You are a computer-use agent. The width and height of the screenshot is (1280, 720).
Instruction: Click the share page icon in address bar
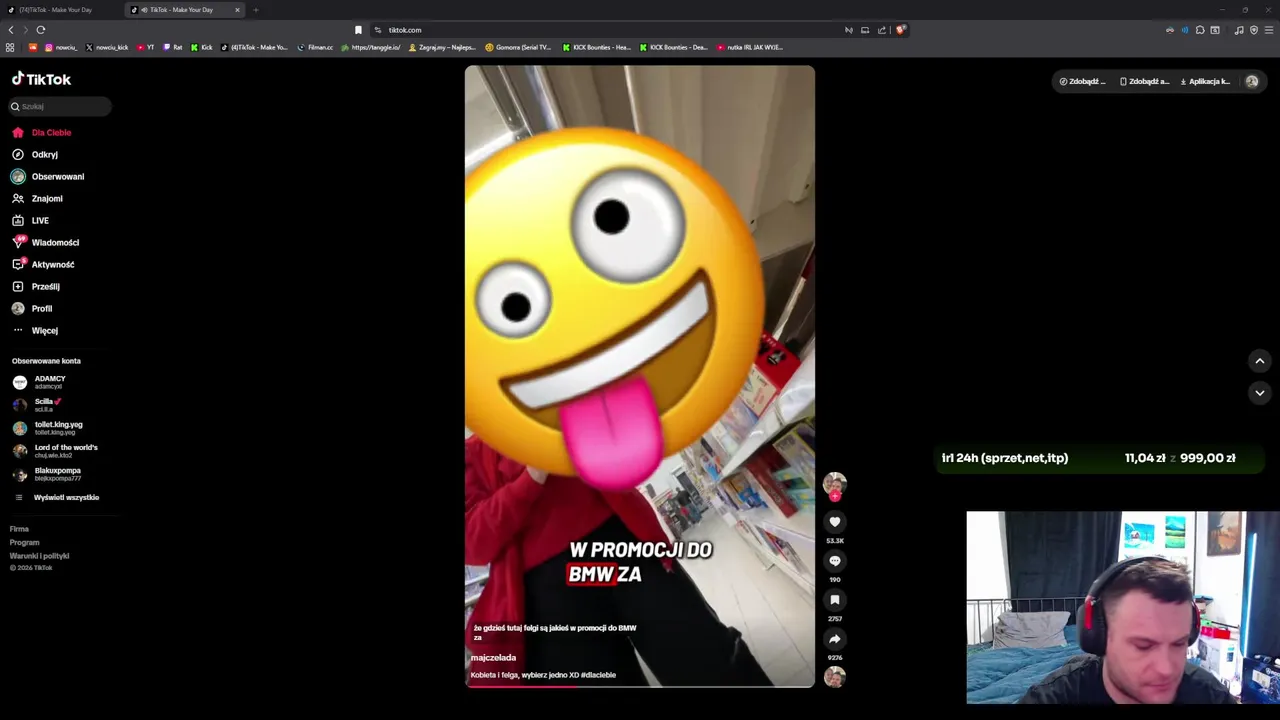882,30
